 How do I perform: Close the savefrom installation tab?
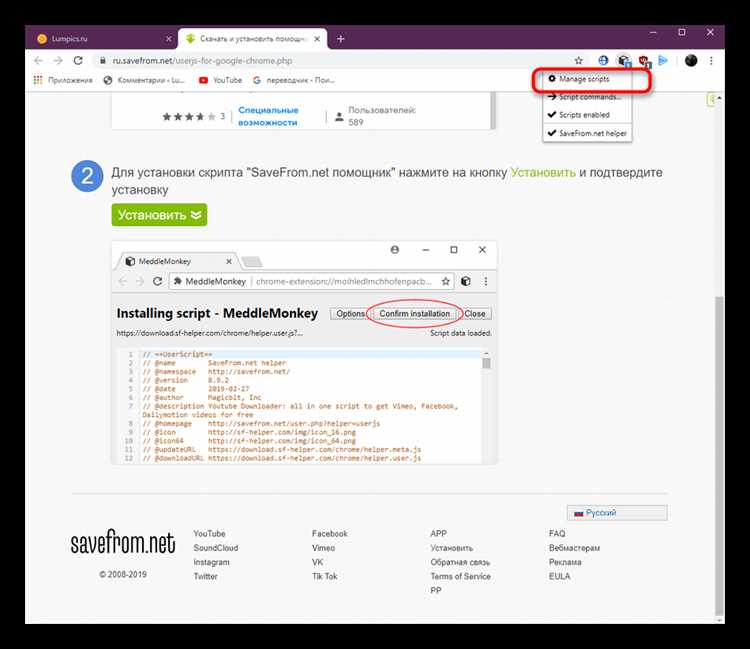(317, 39)
